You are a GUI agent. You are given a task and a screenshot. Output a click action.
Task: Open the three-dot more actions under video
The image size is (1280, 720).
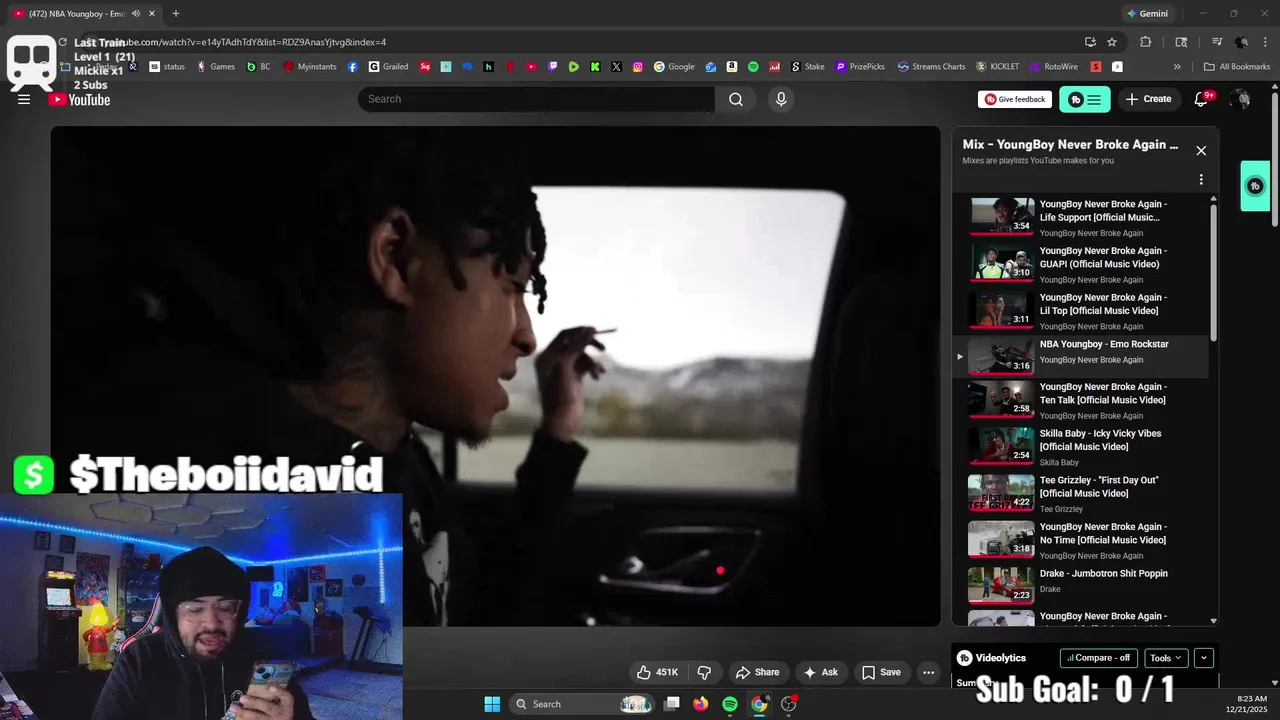pyautogui.click(x=929, y=672)
